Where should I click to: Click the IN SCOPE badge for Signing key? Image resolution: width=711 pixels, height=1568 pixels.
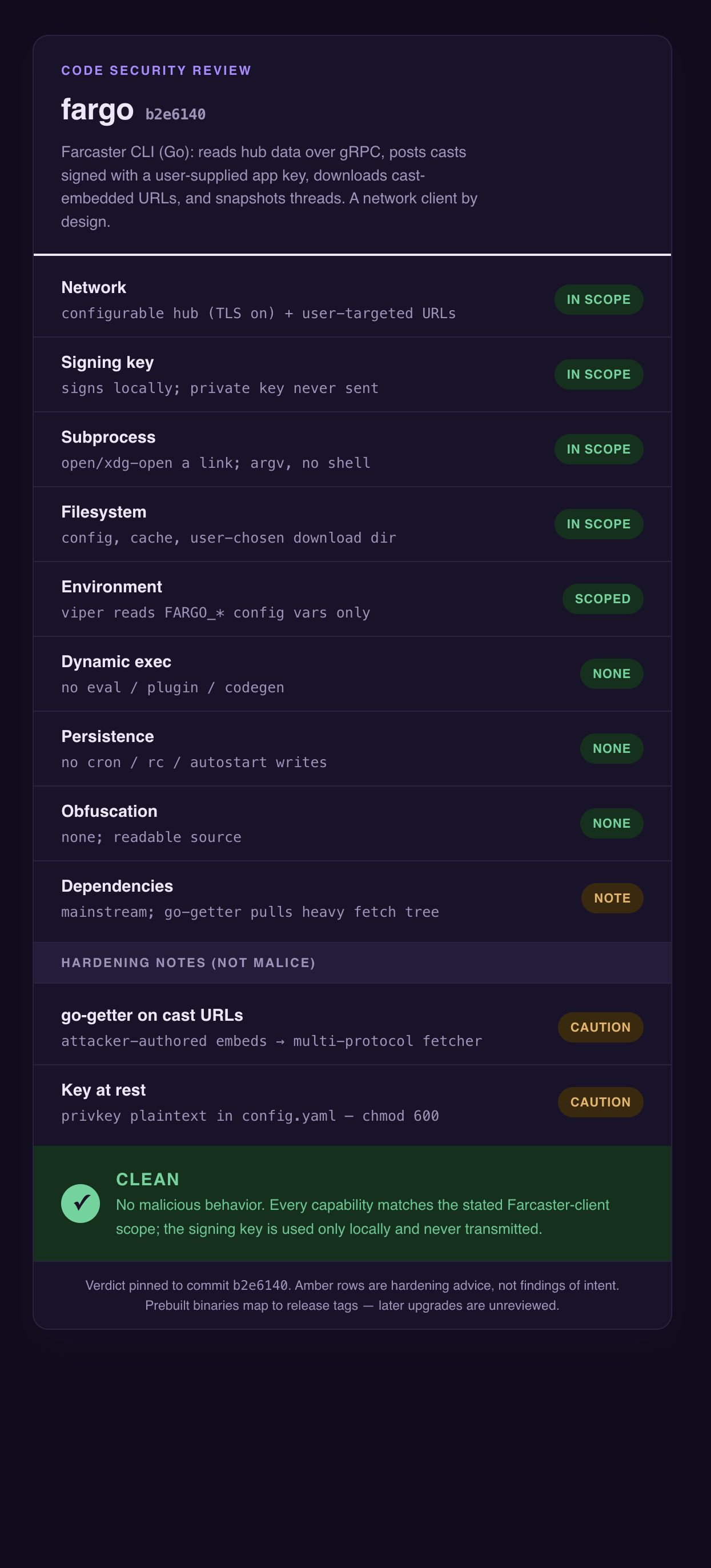pos(598,374)
